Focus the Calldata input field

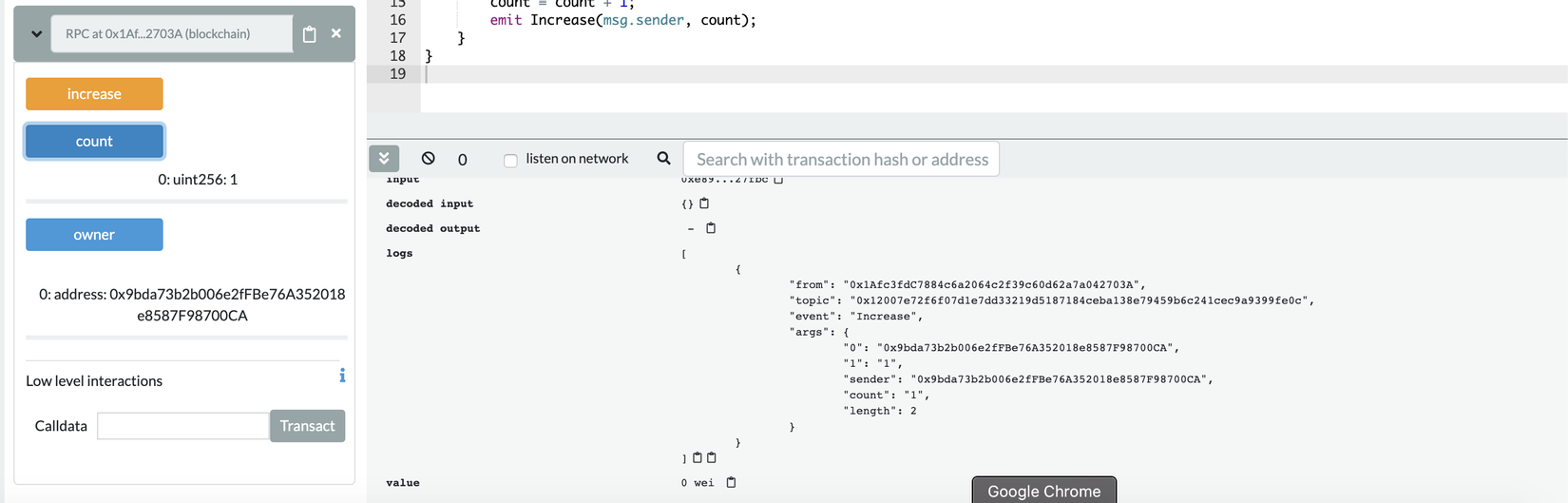(x=182, y=426)
